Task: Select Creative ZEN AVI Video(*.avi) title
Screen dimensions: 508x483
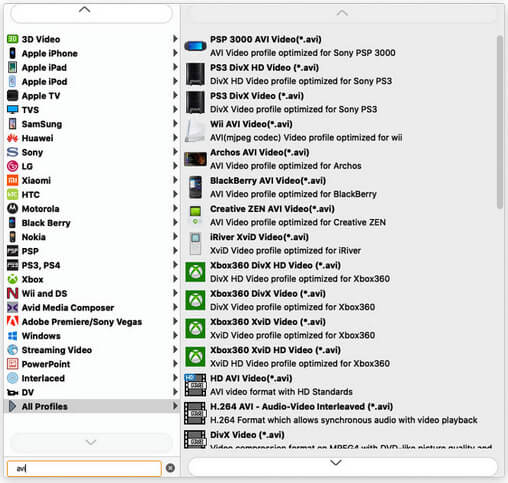Action: click(x=272, y=209)
